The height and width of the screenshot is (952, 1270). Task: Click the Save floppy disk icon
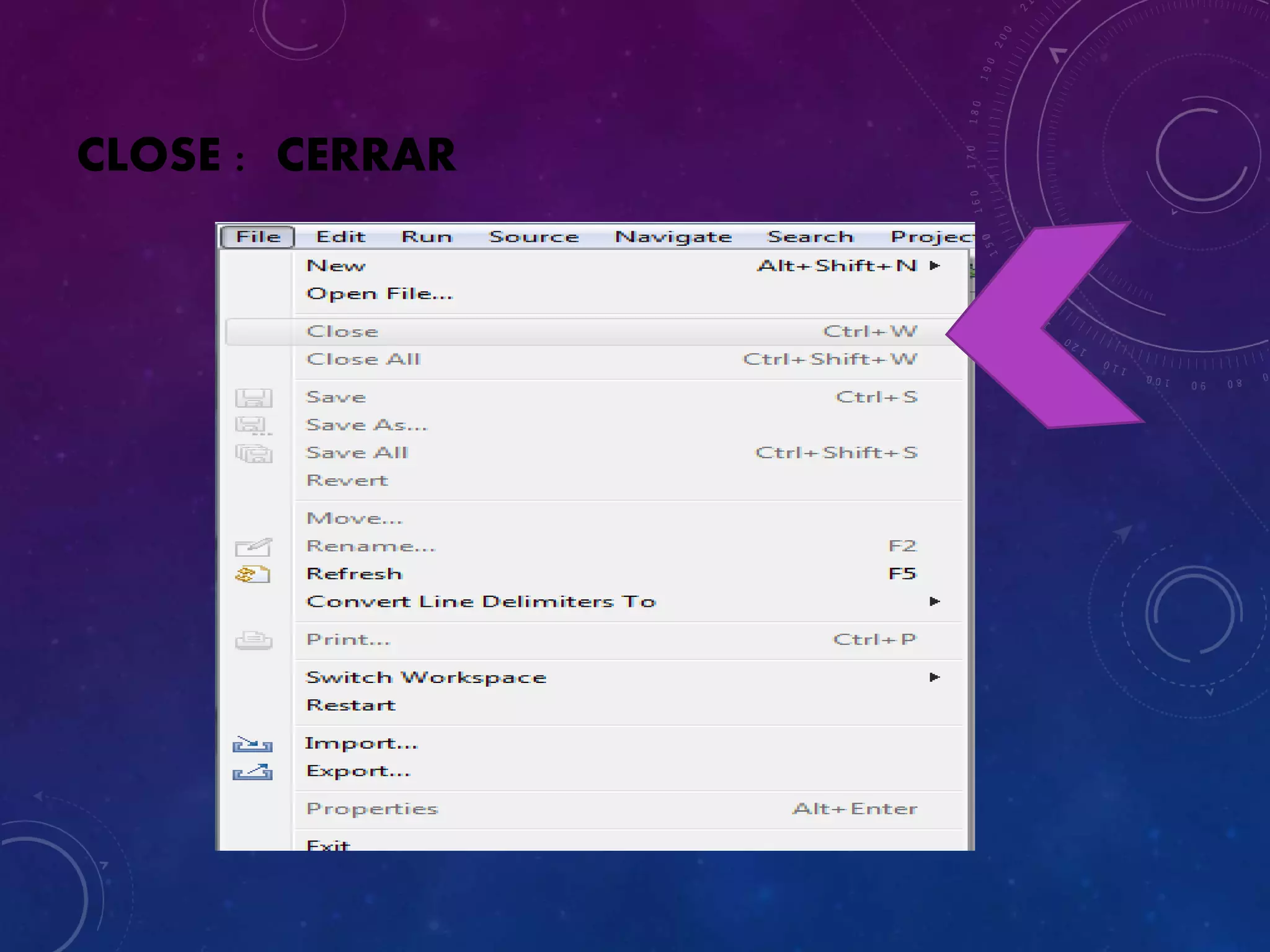click(254, 398)
